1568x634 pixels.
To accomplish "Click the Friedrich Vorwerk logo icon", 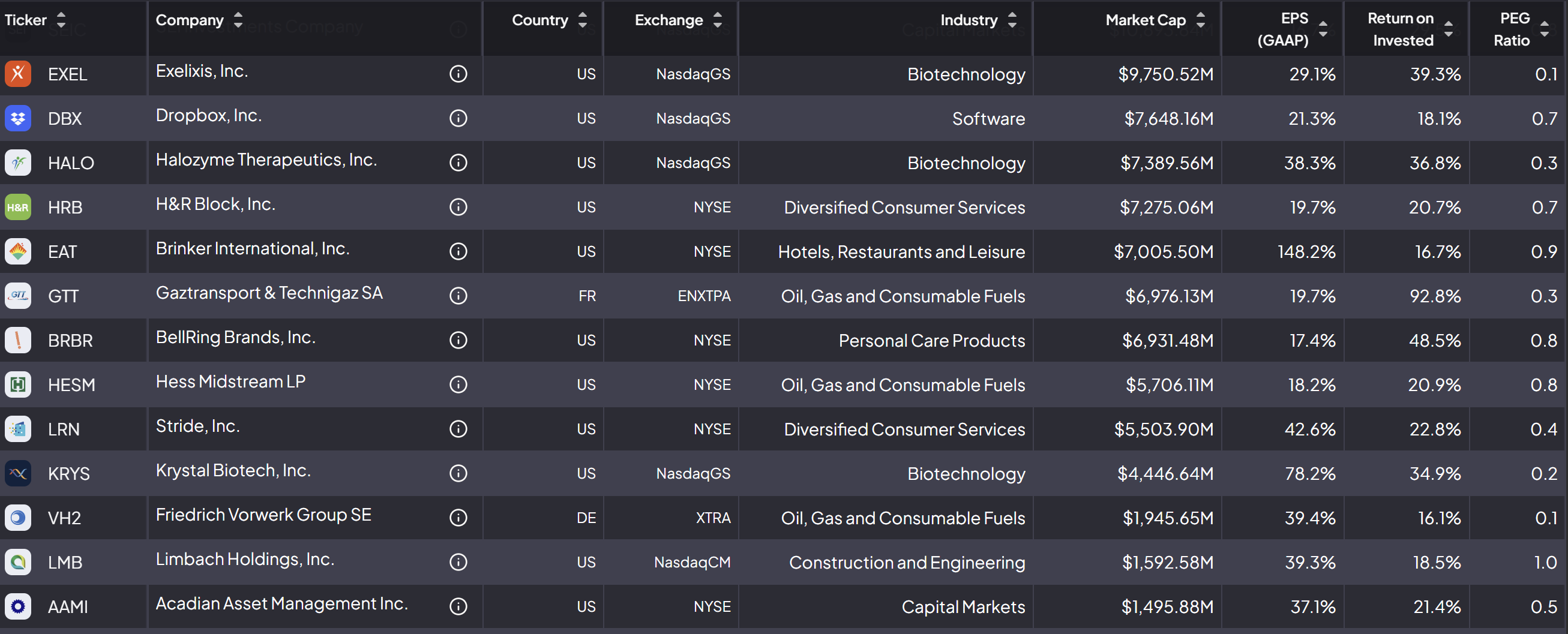I will tap(18, 518).
